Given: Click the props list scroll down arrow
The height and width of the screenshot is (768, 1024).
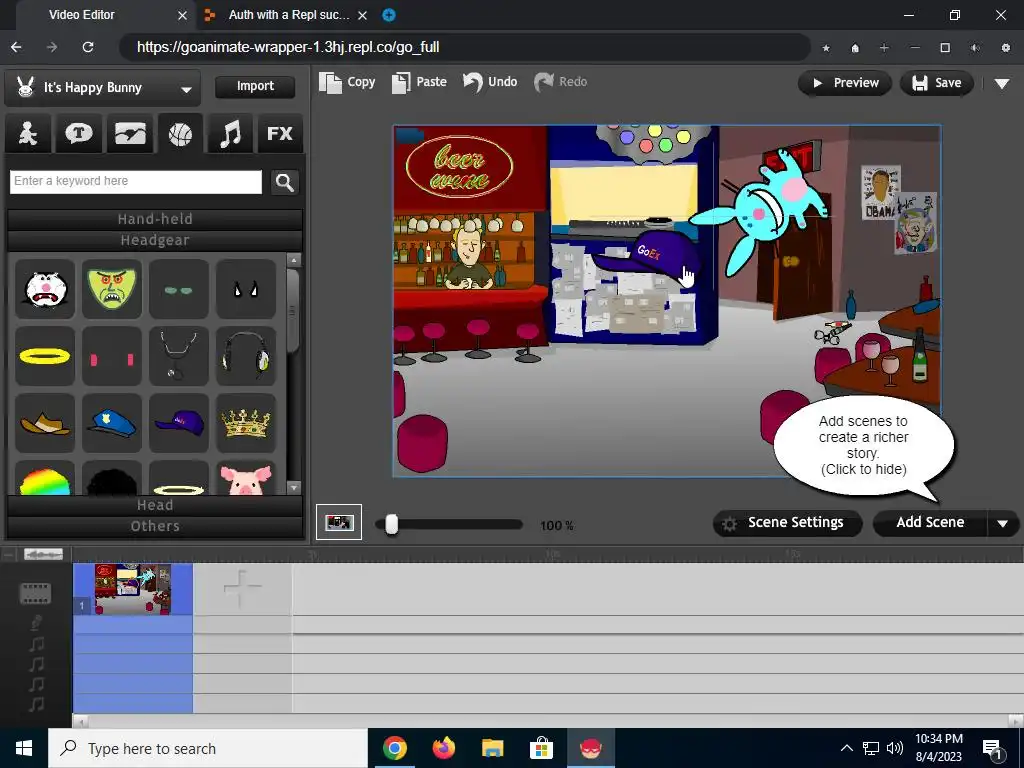Looking at the screenshot, I should 294,488.
